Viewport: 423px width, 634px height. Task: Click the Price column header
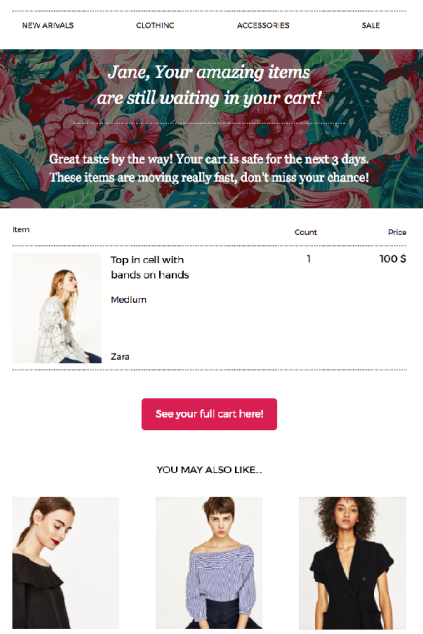coord(397,232)
